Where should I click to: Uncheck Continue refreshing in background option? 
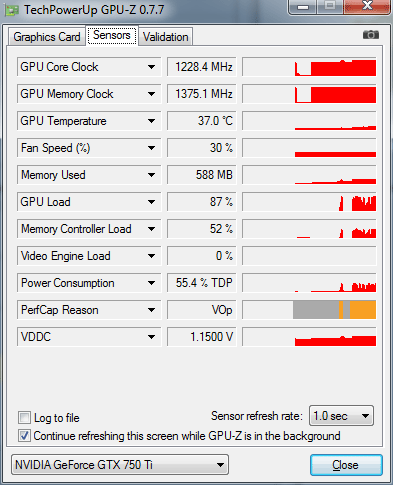pyautogui.click(x=24, y=436)
